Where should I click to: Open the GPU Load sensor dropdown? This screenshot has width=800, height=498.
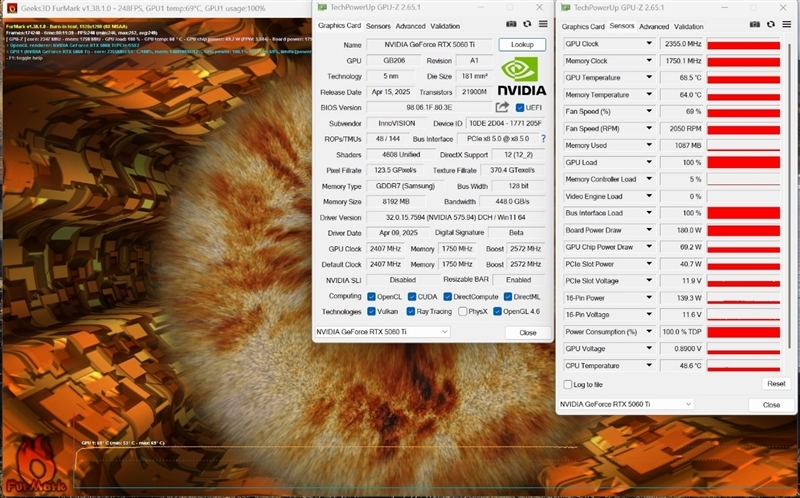click(x=649, y=162)
